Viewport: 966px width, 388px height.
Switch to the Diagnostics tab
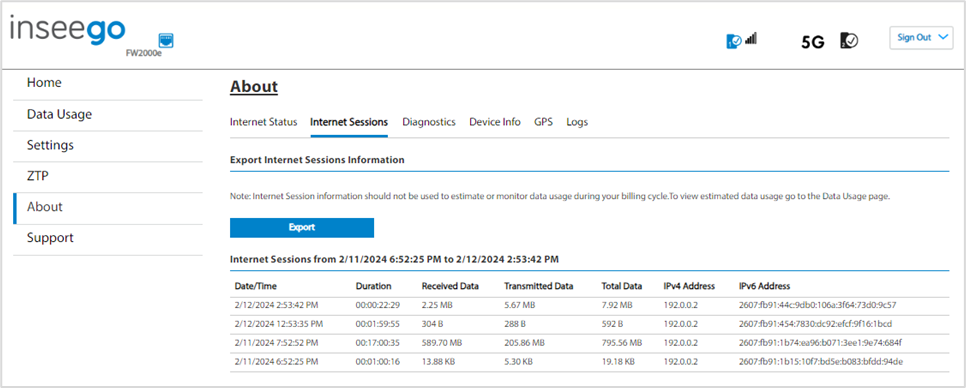(429, 122)
